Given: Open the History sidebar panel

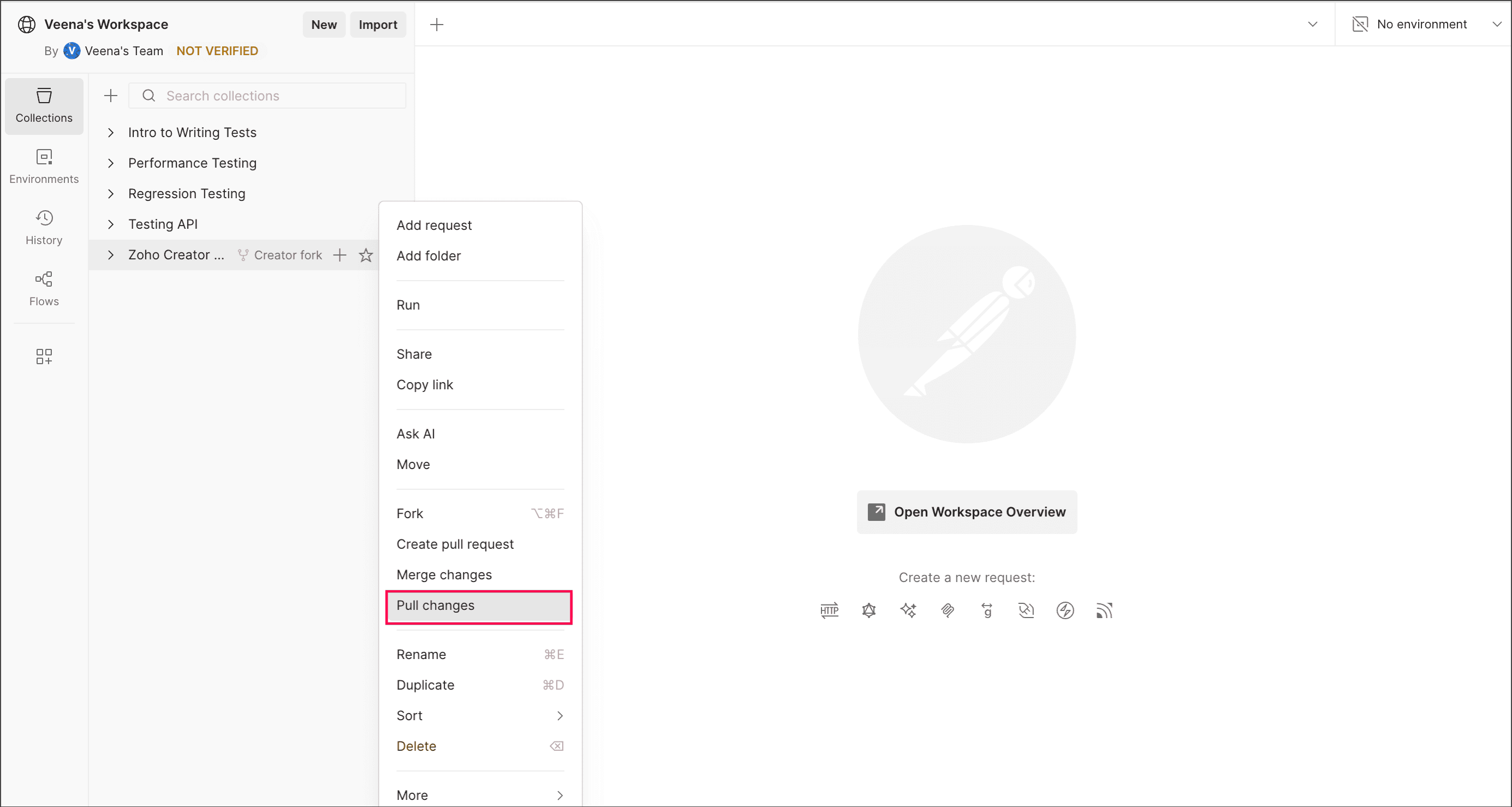Looking at the screenshot, I should (44, 227).
